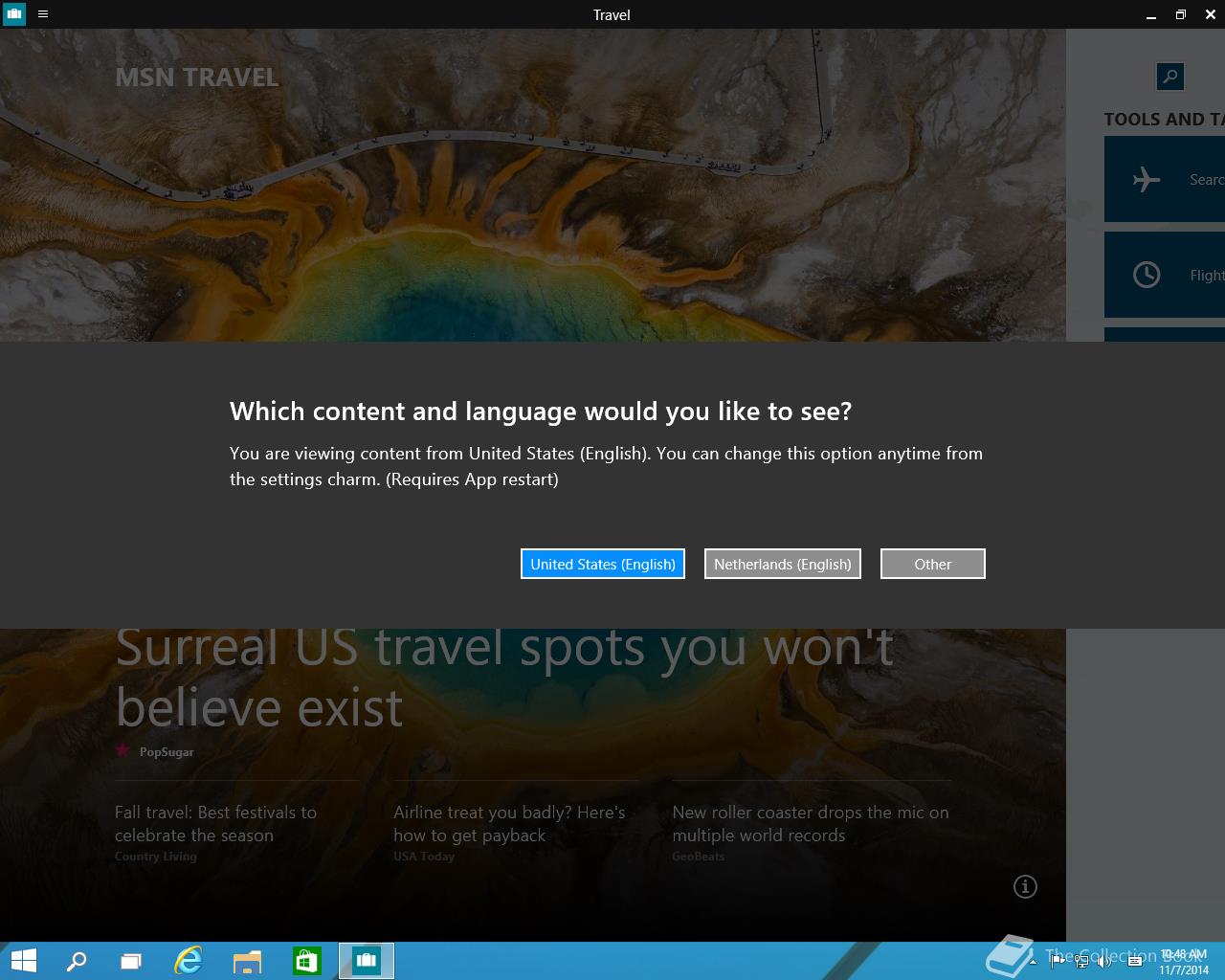The height and width of the screenshot is (980, 1225).
Task: Show image info via circled i icon
Action: coord(1025,887)
